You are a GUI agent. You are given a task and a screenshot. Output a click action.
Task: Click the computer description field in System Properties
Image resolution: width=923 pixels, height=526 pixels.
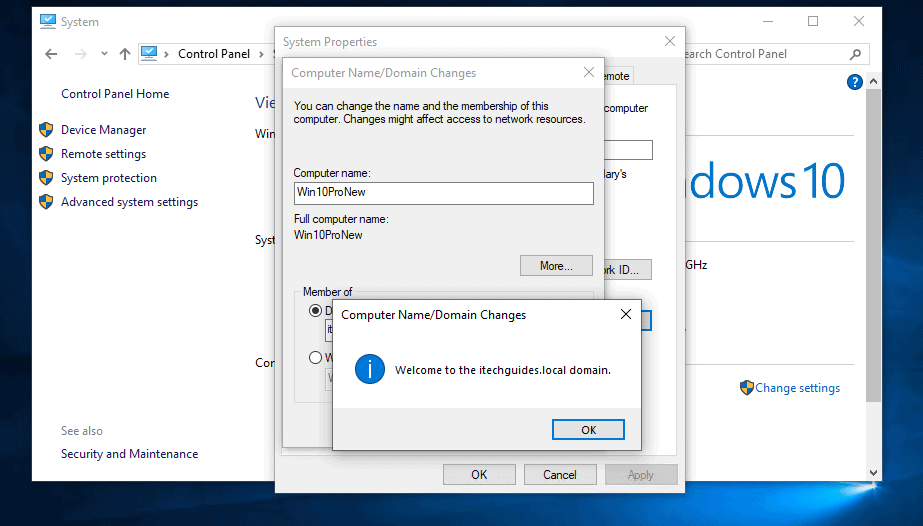[x=629, y=150]
